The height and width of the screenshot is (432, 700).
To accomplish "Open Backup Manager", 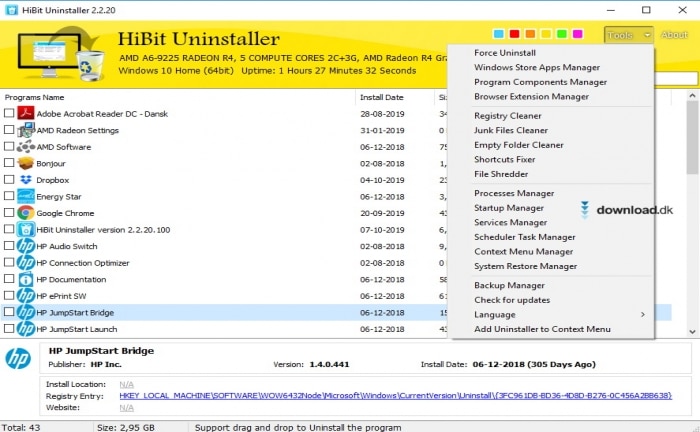I will point(509,285).
